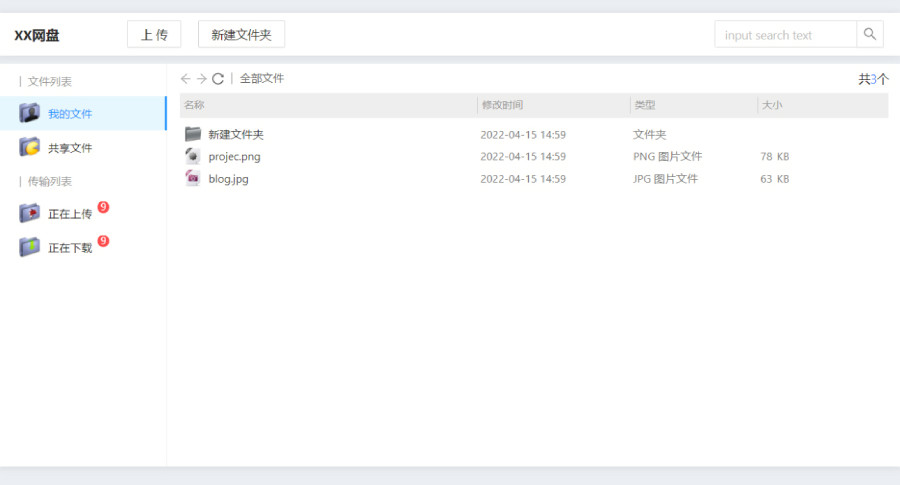Click the blog.jpg file icon
This screenshot has width=900, height=485.
tap(193, 179)
